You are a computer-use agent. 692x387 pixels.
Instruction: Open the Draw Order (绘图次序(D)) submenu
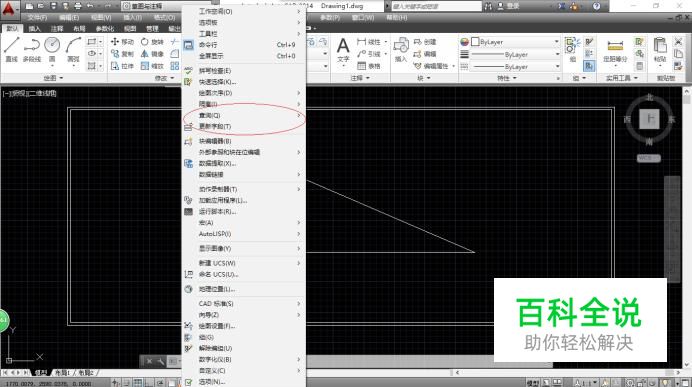pos(244,93)
